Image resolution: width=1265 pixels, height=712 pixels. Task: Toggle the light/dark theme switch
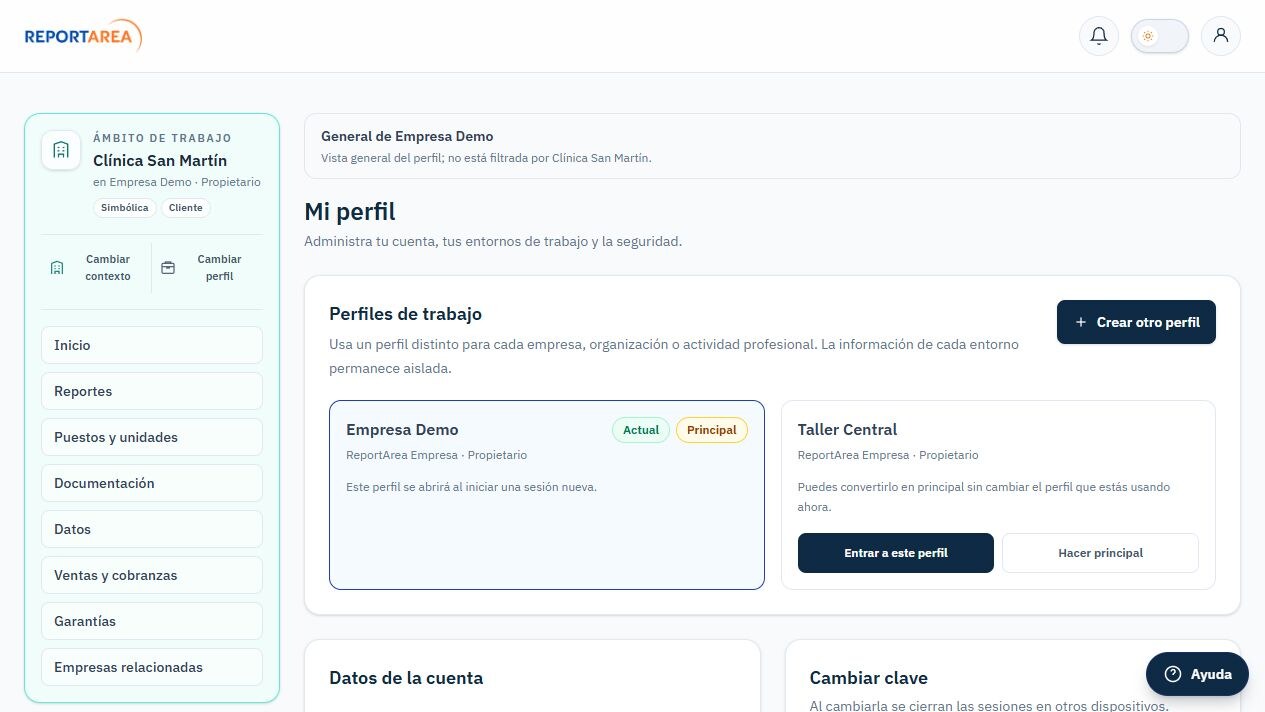1160,36
